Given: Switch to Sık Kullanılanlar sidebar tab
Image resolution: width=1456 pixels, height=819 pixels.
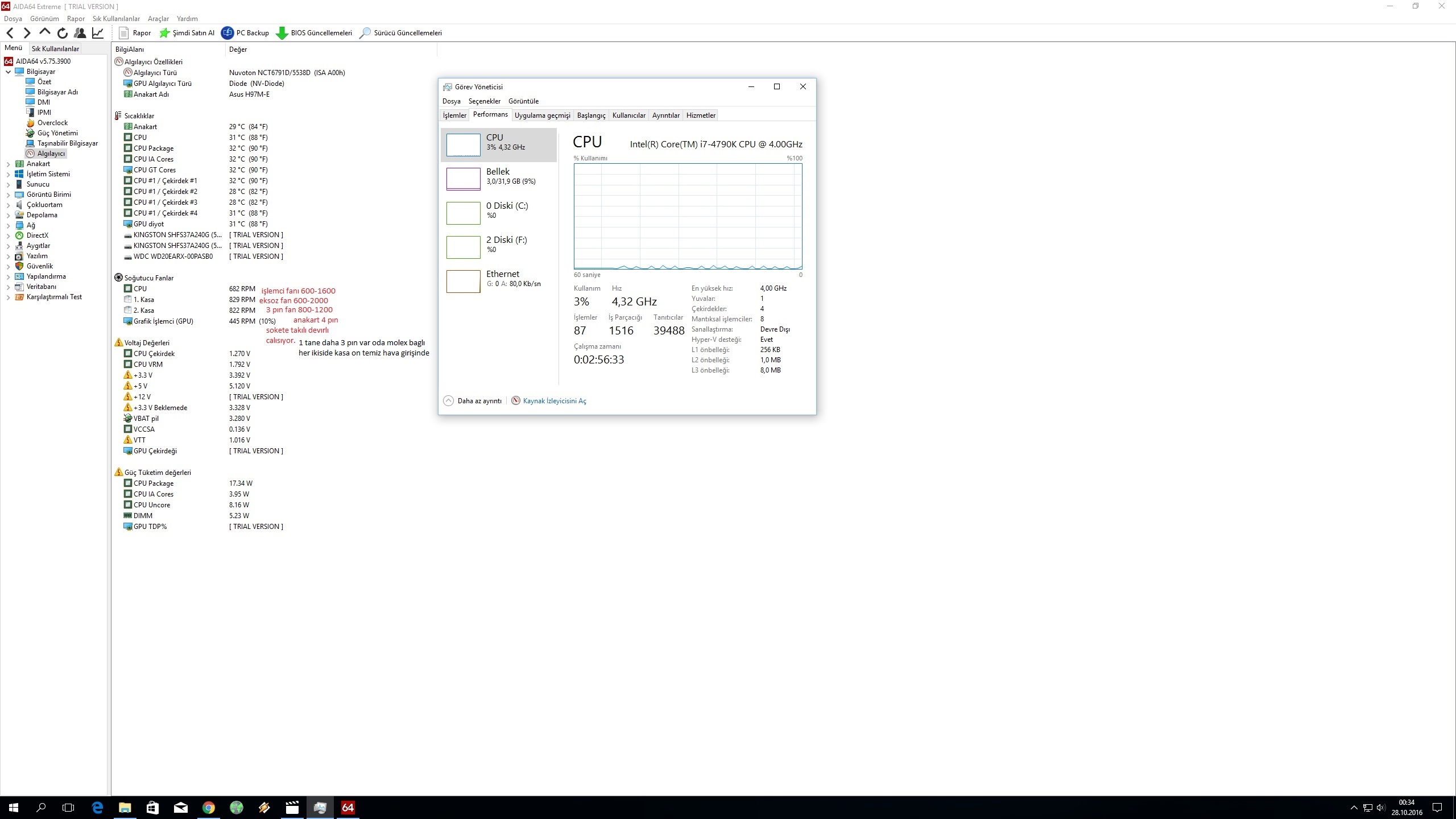Looking at the screenshot, I should [55, 49].
